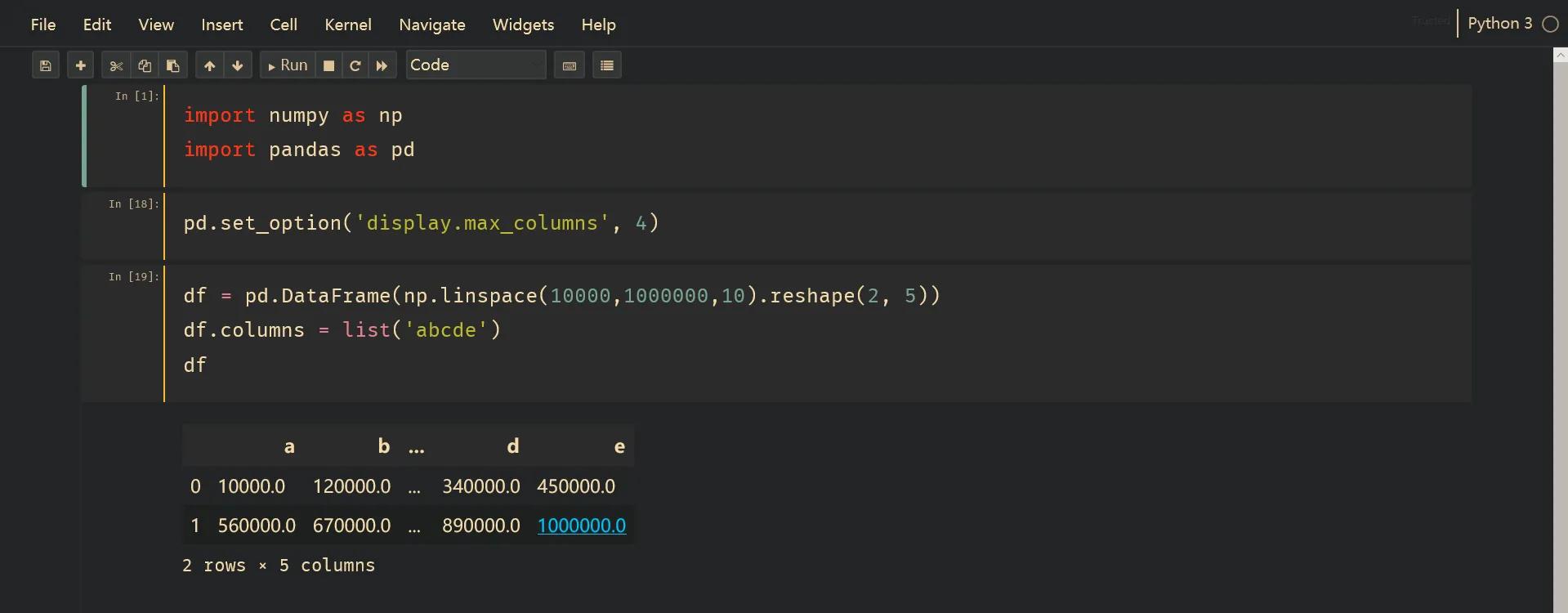Screen dimensions: 1568x613
Task: Restart and run all with the fast-forward icon
Action: (x=382, y=65)
